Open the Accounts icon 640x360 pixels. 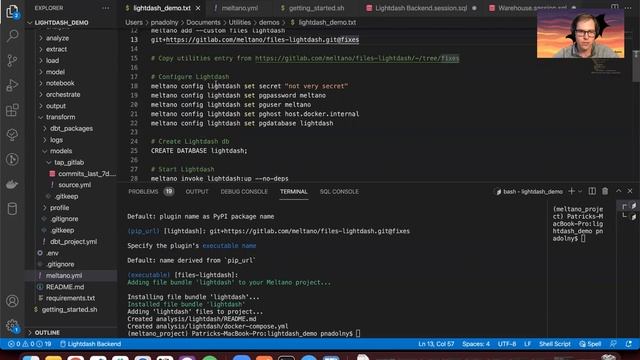tap(12, 301)
